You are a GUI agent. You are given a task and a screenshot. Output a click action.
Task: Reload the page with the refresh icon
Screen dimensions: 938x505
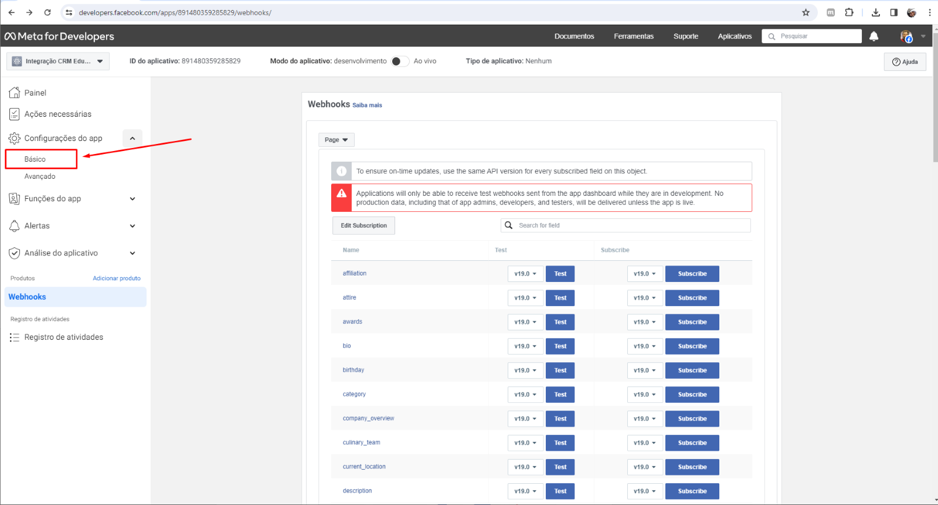point(47,12)
